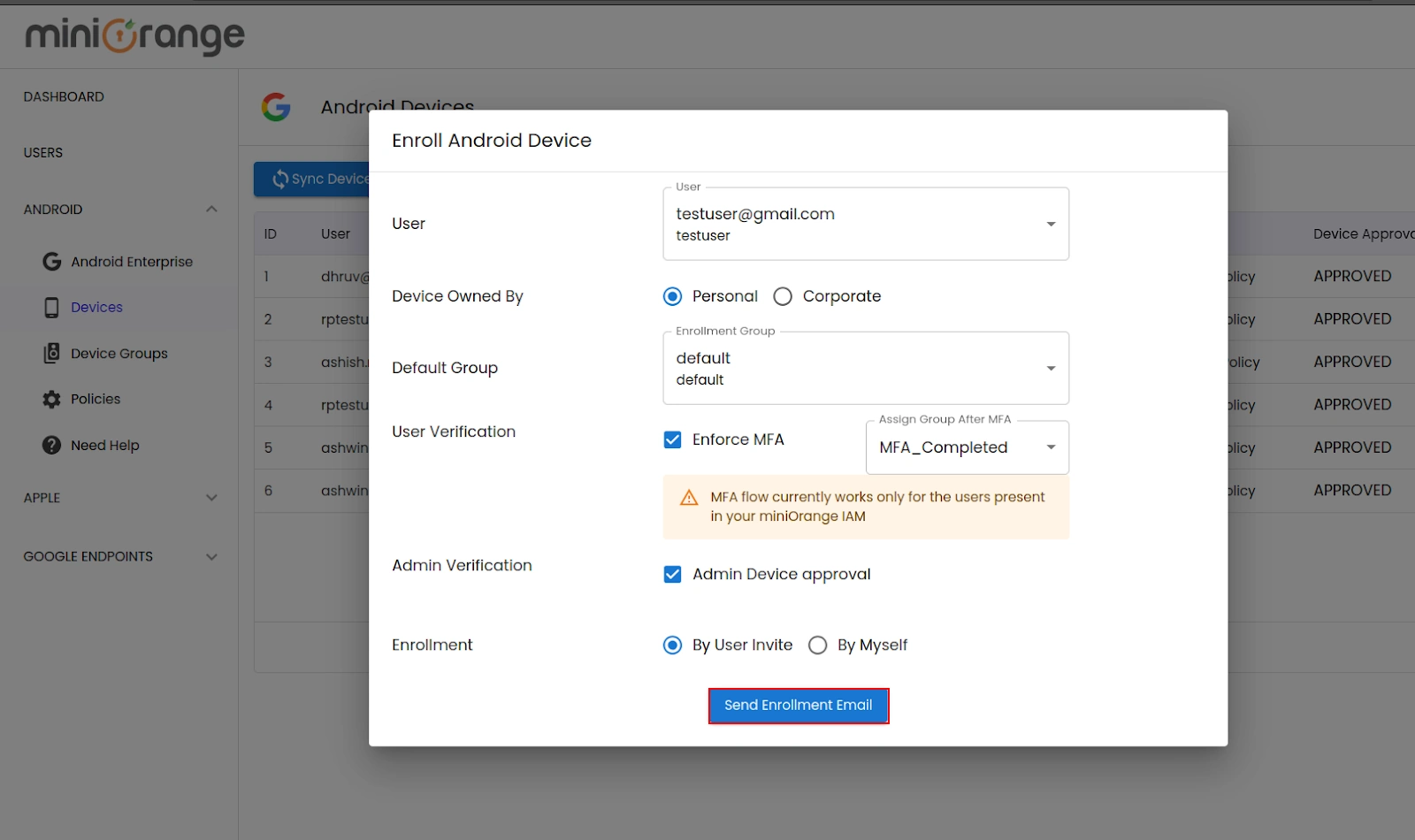Click the miniOrange logo
The image size is (1415, 840).
[x=131, y=35]
